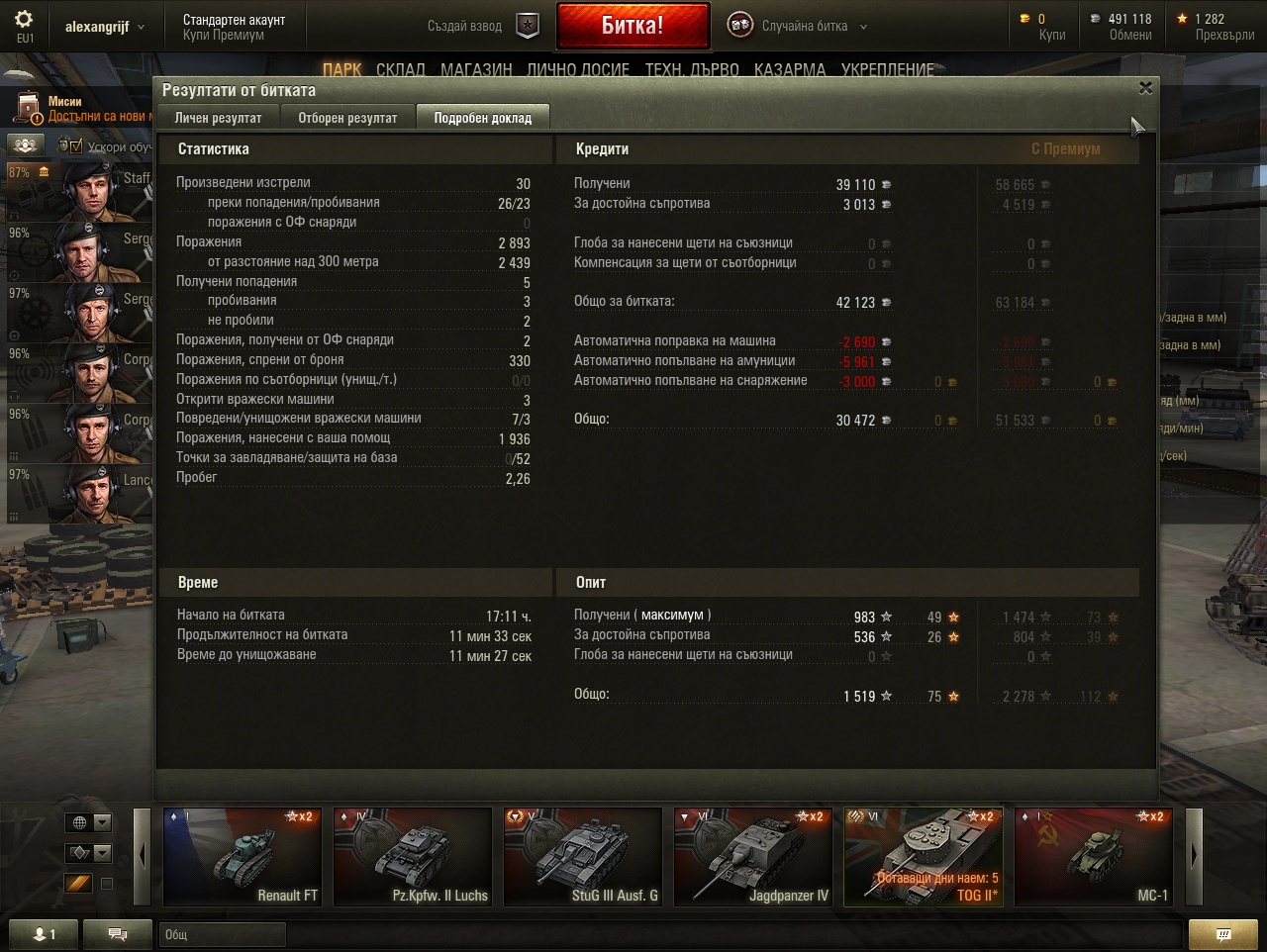This screenshot has height=952, width=1267.
Task: Open the chat channels speech-bubble button
Action: pos(117,934)
